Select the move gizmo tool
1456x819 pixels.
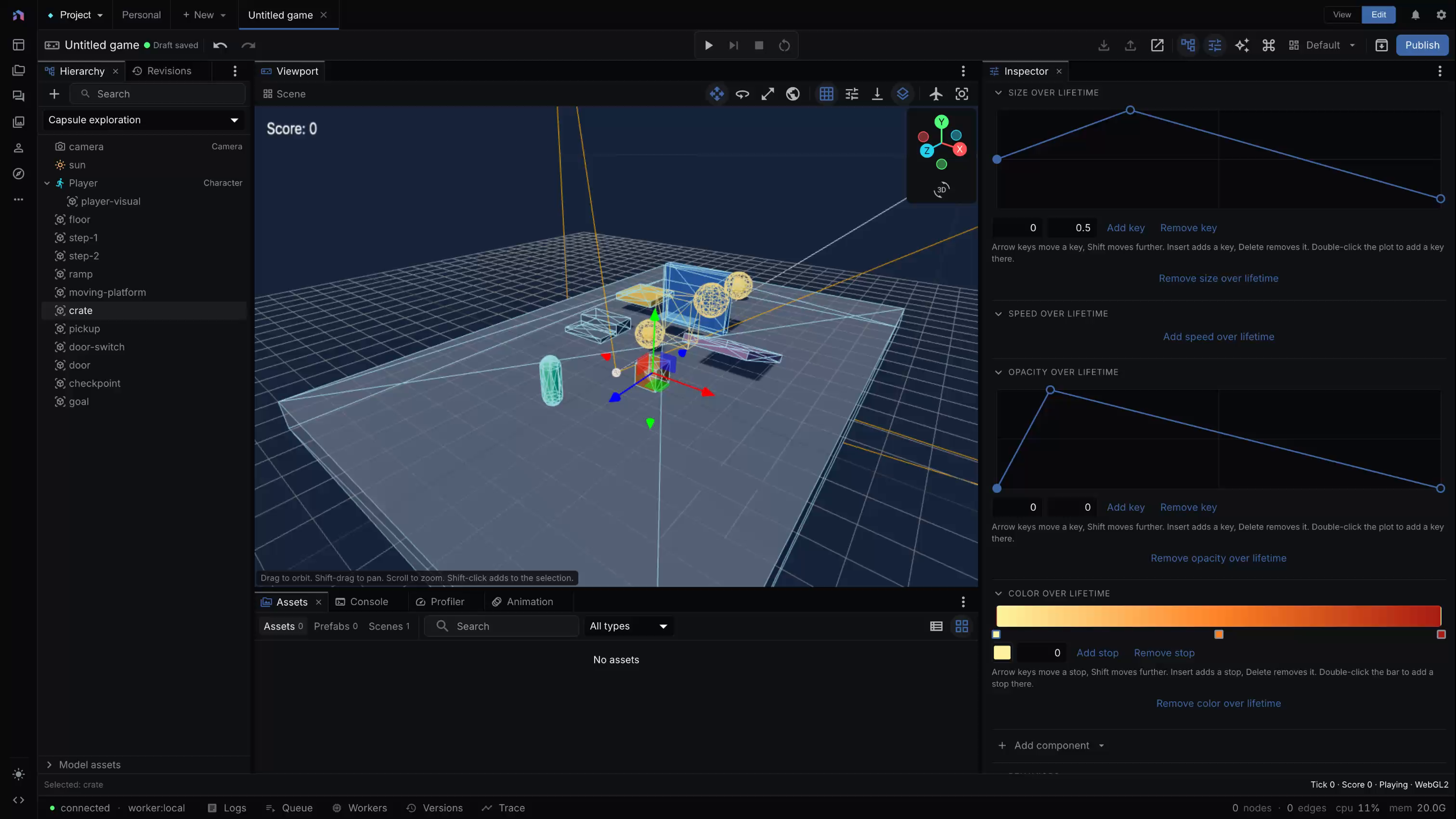click(x=717, y=94)
